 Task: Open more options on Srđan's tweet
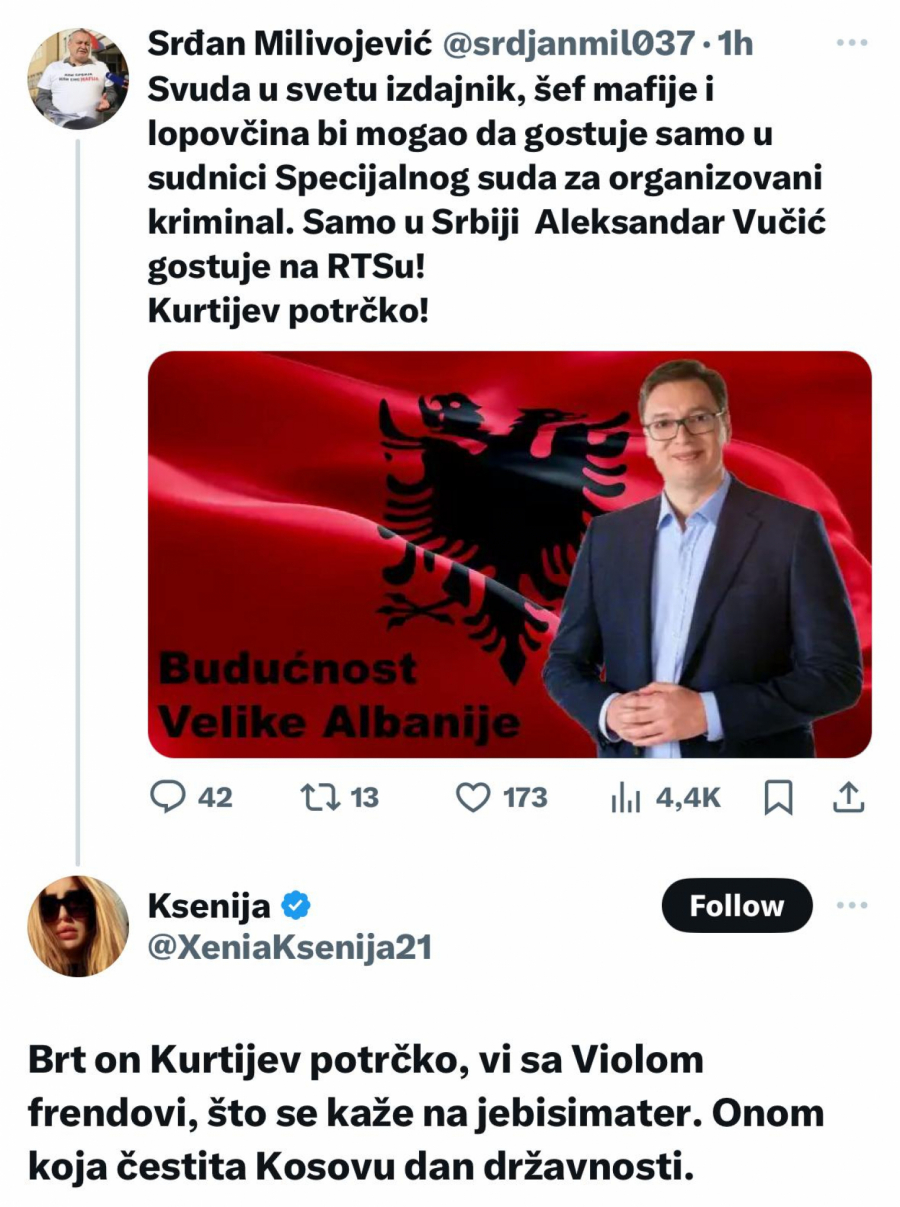851,44
